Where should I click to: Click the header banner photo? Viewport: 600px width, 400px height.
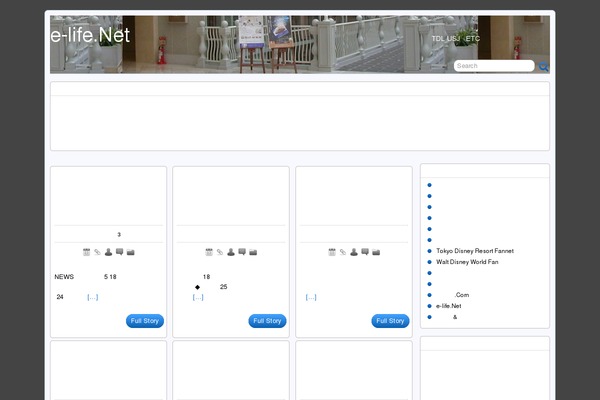coord(300,44)
